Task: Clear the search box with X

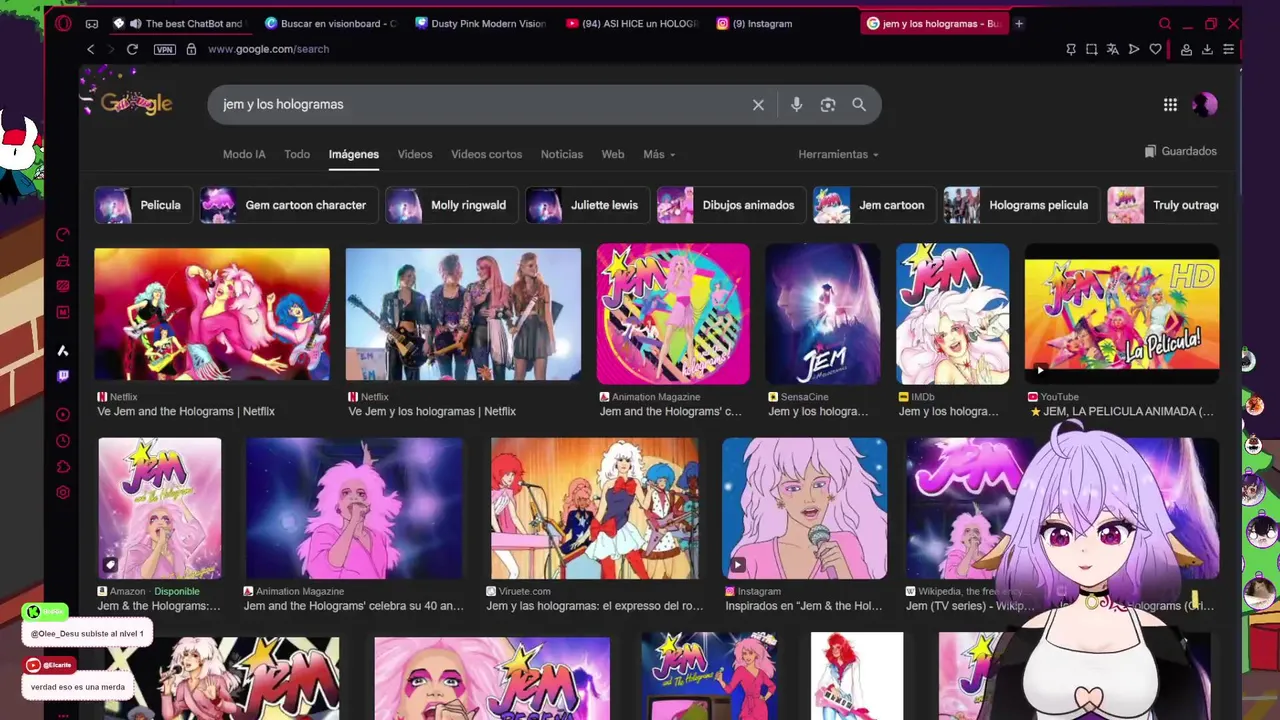Action: pyautogui.click(x=758, y=104)
